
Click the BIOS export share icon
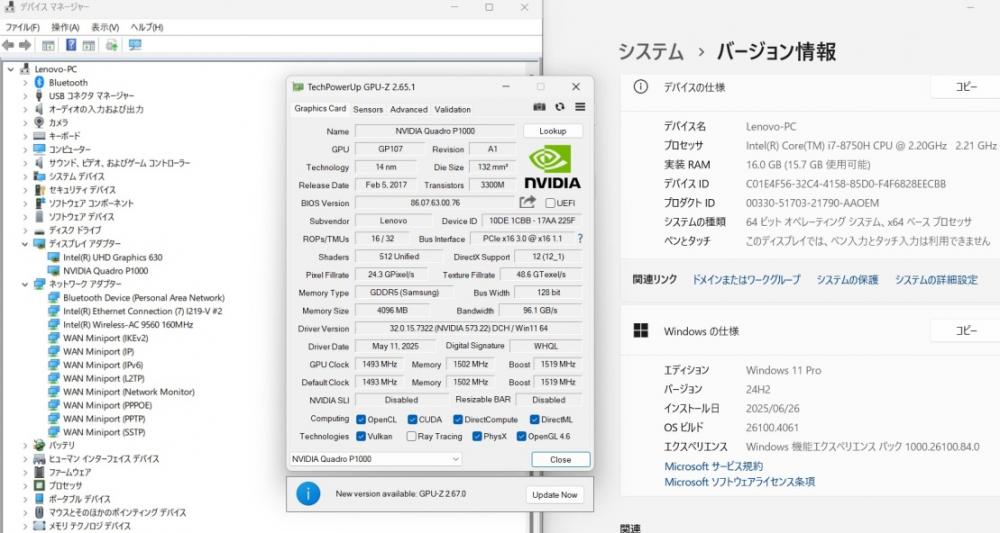pyautogui.click(x=527, y=202)
